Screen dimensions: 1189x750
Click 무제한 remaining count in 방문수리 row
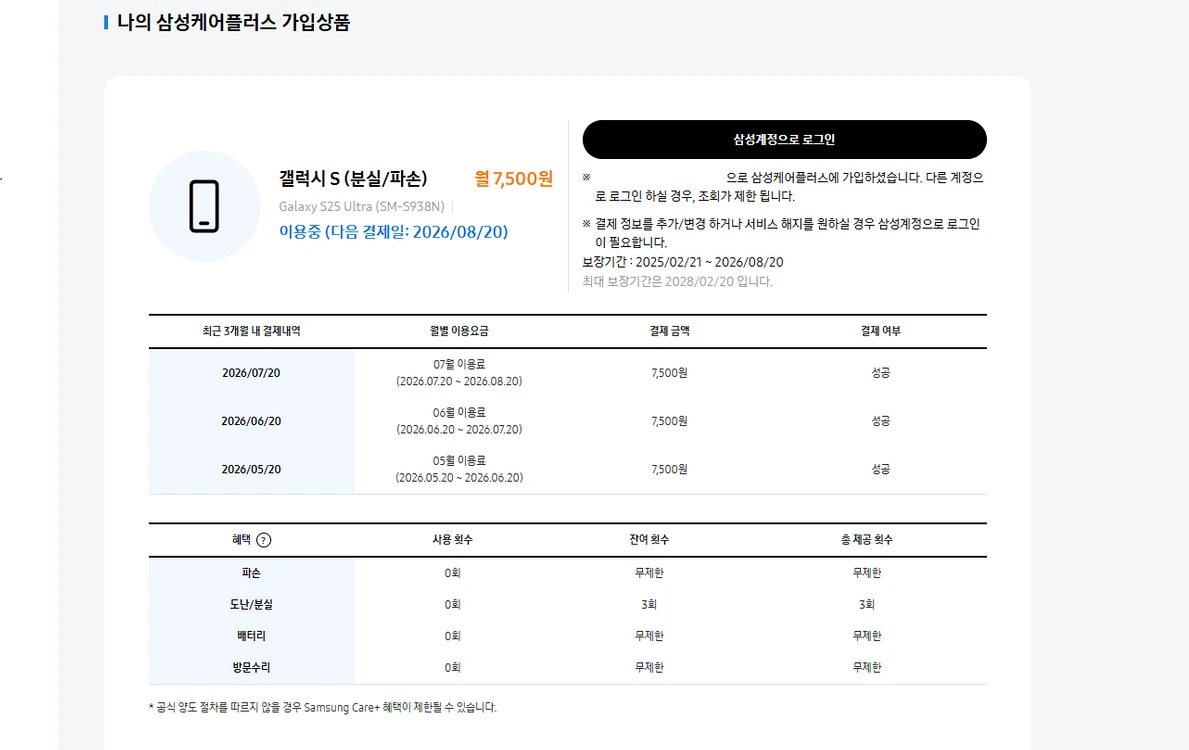(649, 668)
